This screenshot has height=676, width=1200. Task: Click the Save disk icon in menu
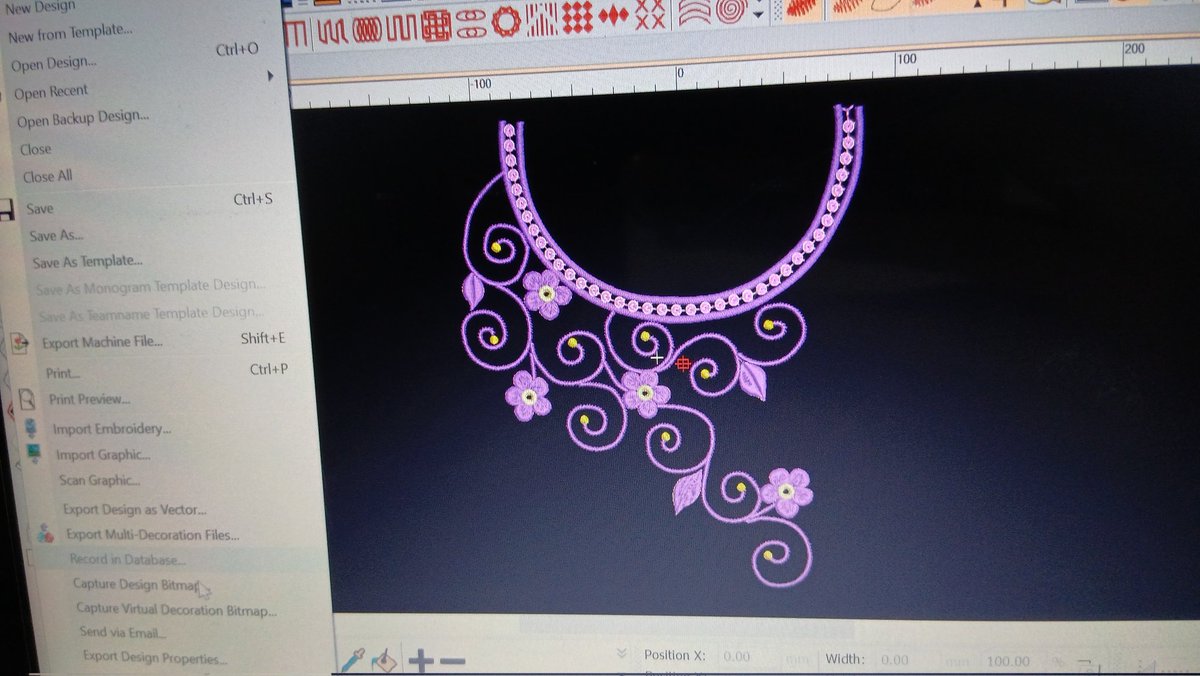[6, 210]
